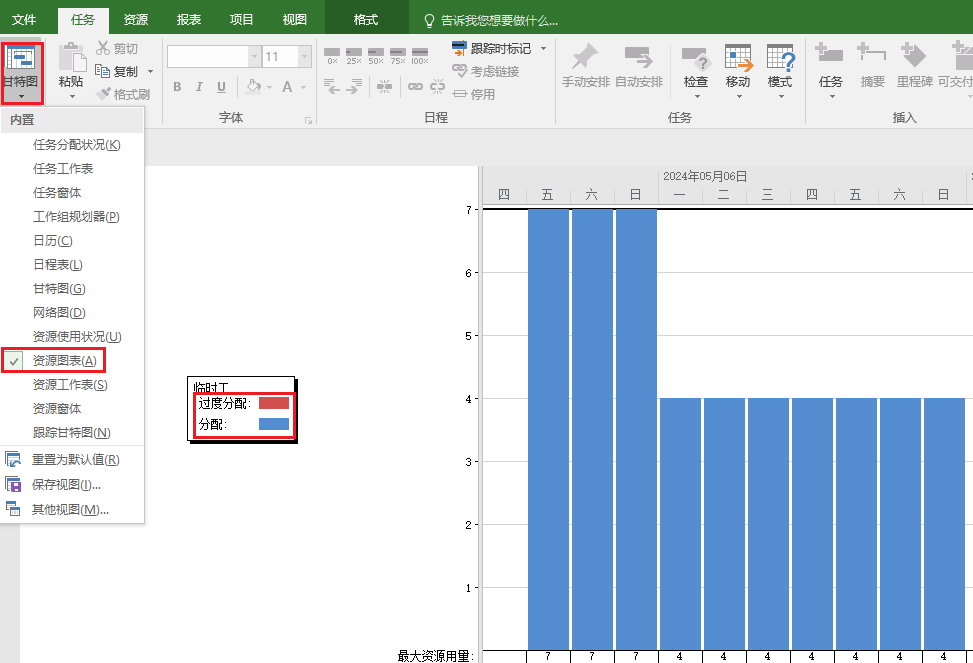Open the File (文件) tab
This screenshot has width=973, height=663.
(24, 20)
